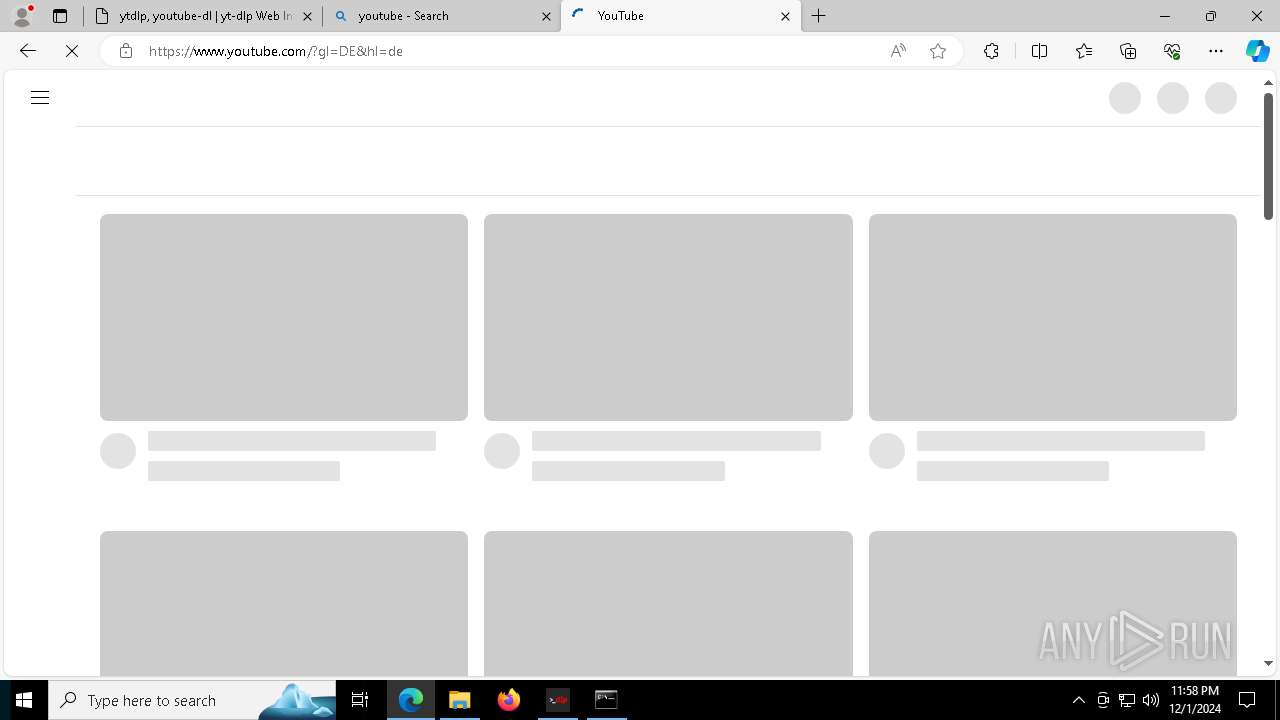Open Edge Settings and more menu

tap(1216, 51)
